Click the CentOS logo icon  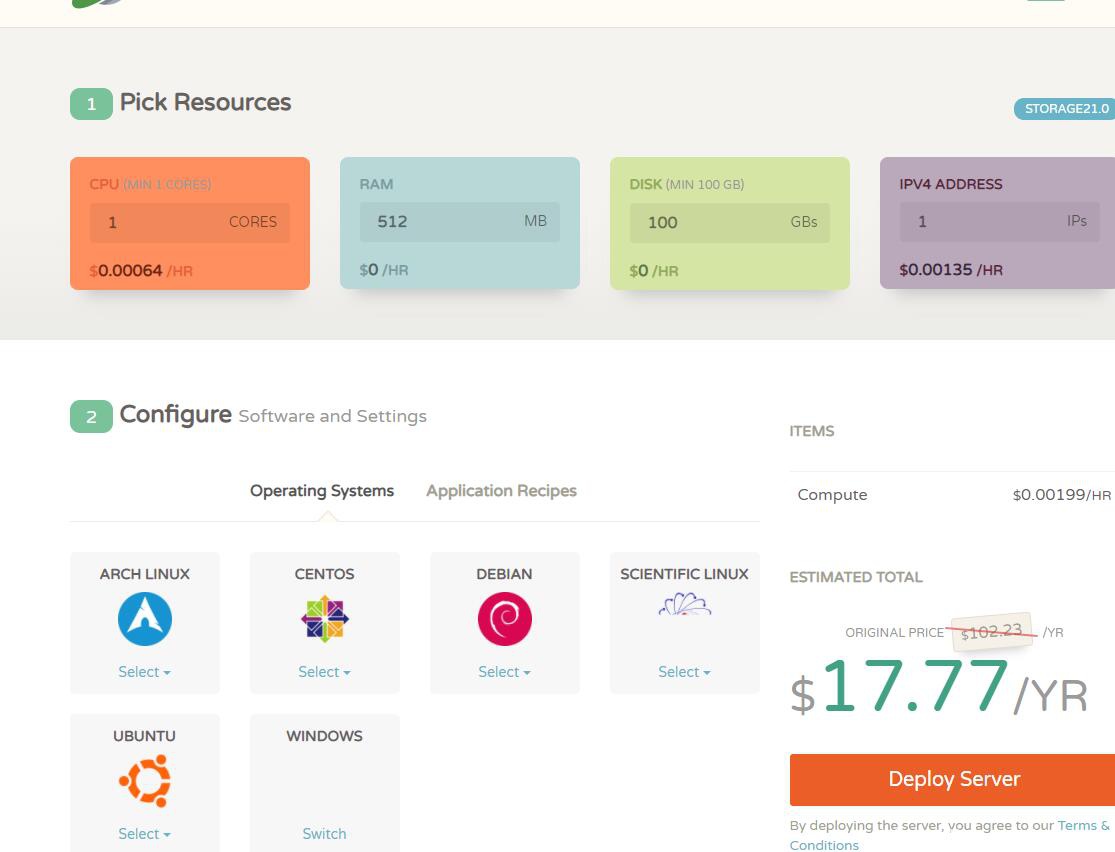pyautogui.click(x=325, y=619)
